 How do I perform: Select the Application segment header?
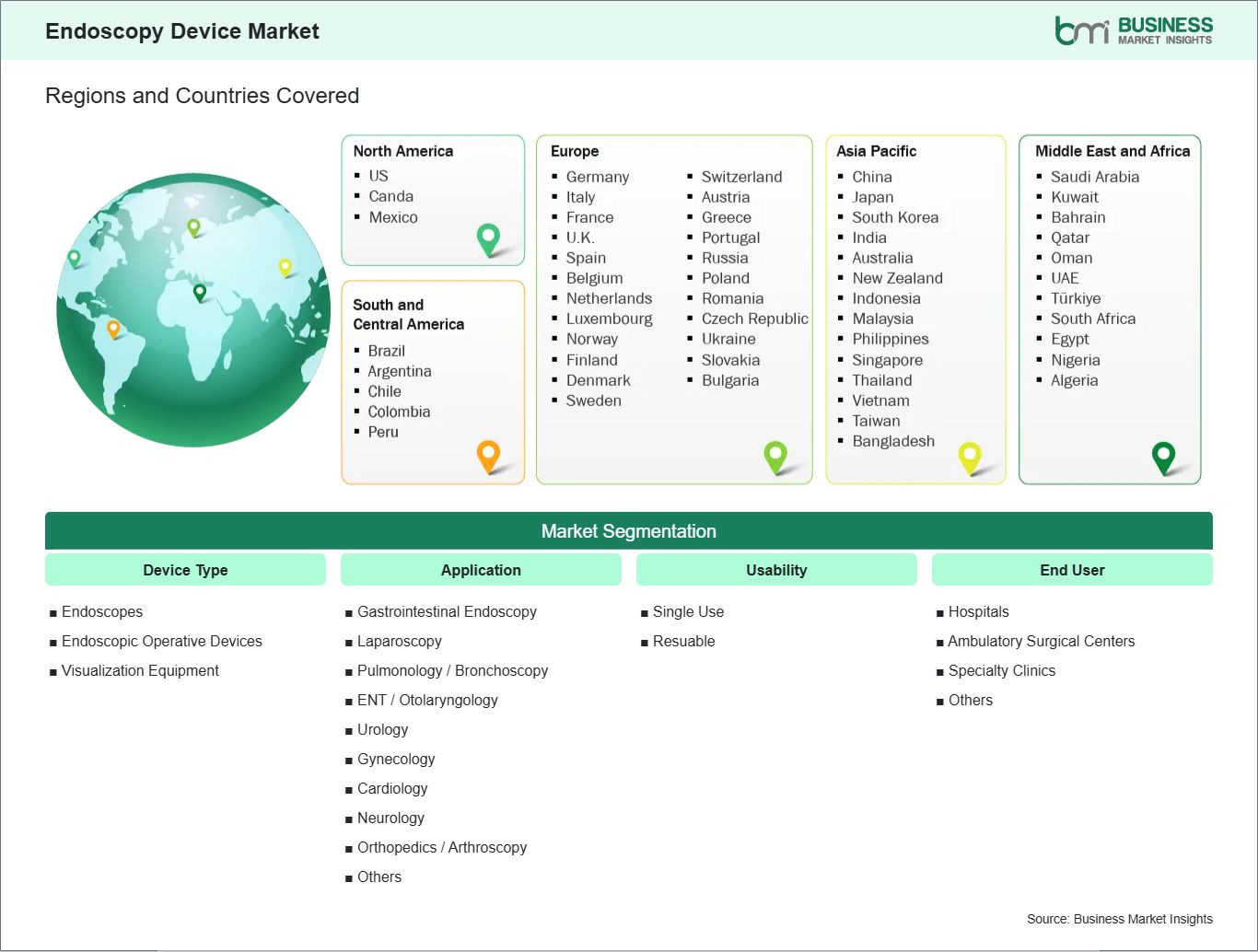point(481,570)
